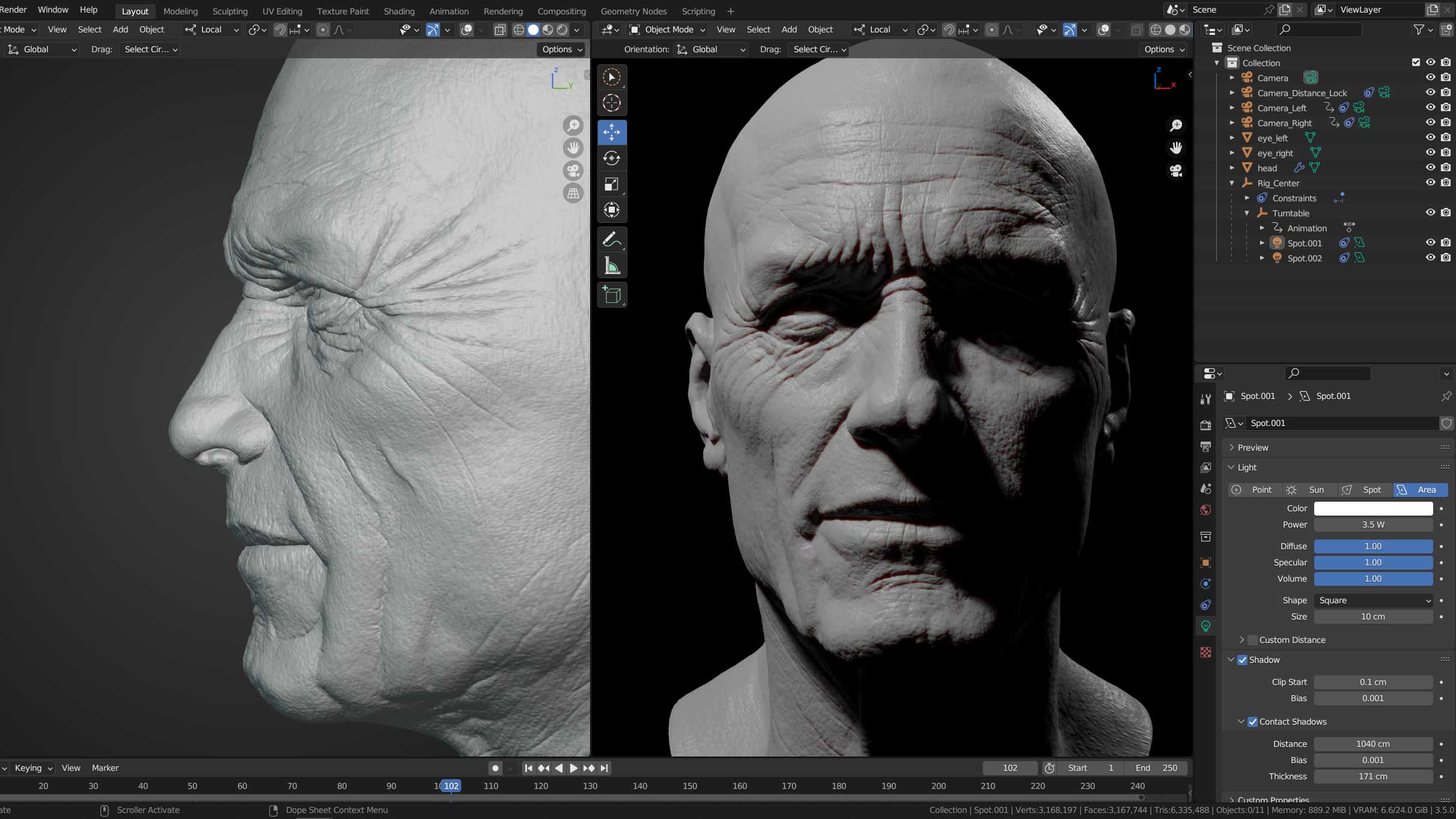Click the Power field showing 3.5 W
This screenshot has width=1456, height=819.
(1373, 525)
